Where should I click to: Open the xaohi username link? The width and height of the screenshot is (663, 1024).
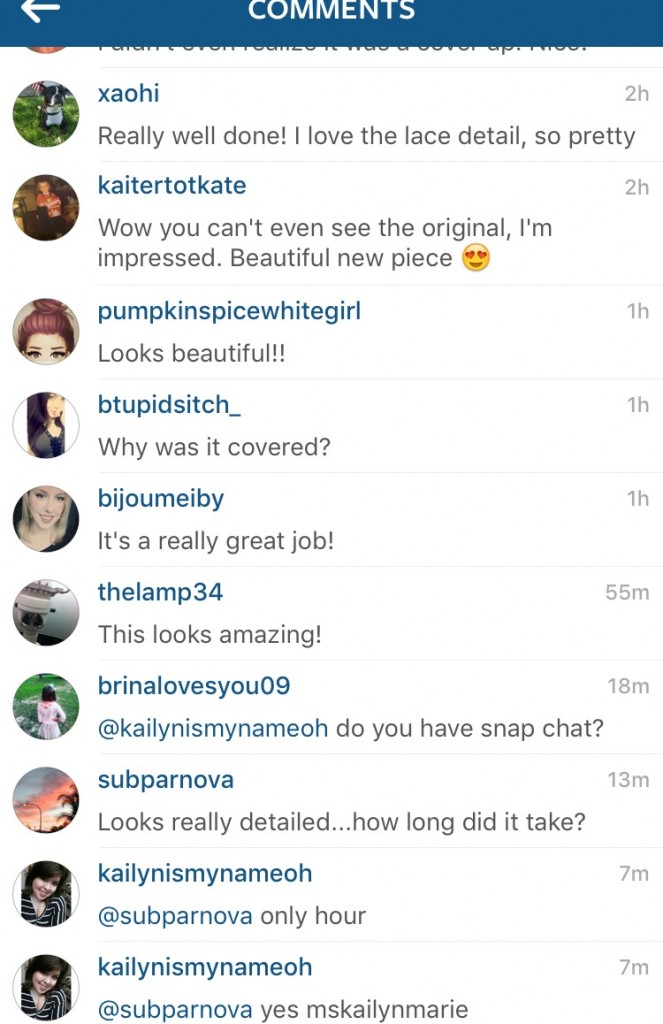(x=128, y=93)
